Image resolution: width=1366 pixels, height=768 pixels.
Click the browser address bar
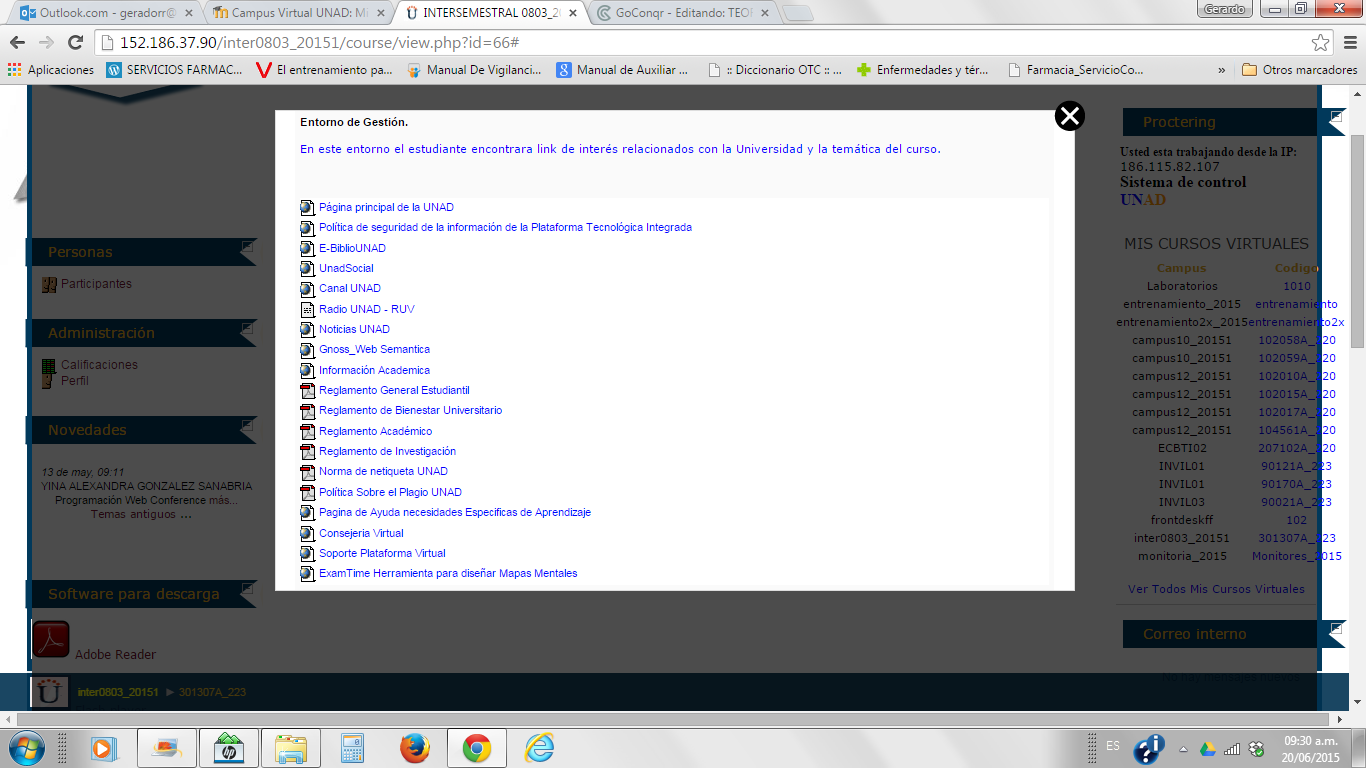click(712, 43)
